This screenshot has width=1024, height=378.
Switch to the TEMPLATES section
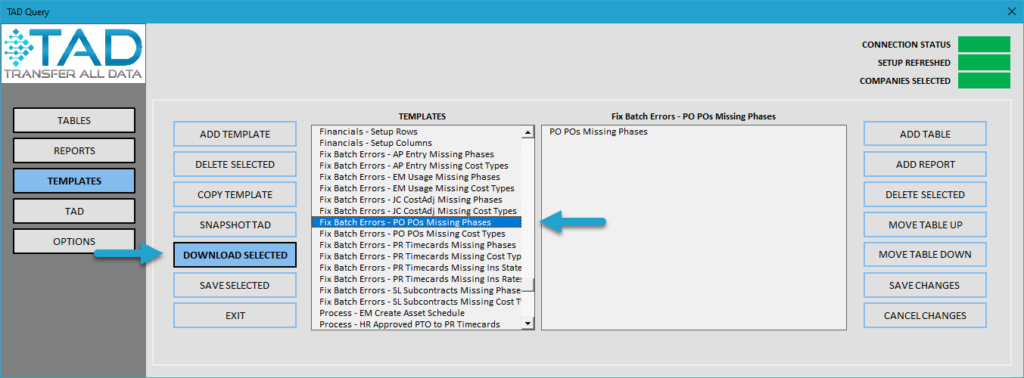pos(74,181)
